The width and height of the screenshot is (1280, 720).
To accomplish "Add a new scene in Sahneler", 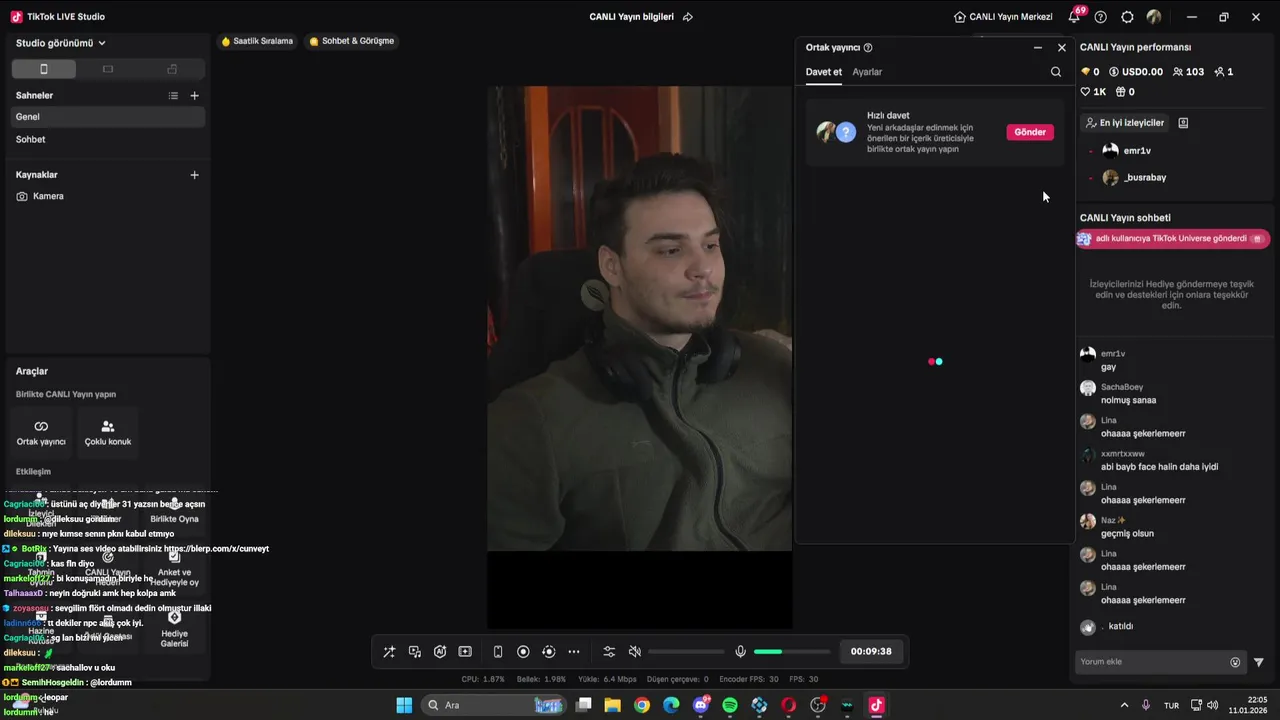I will click(194, 96).
